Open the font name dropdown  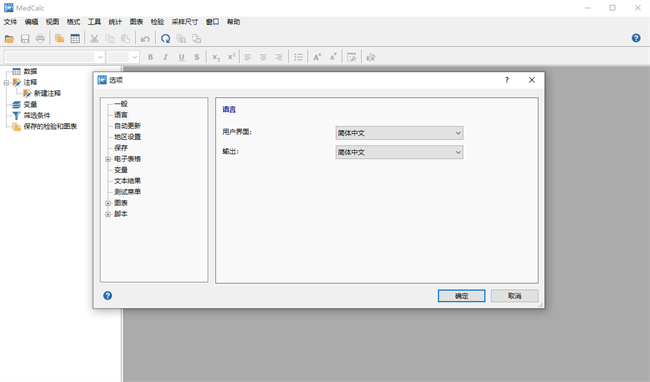(x=100, y=57)
